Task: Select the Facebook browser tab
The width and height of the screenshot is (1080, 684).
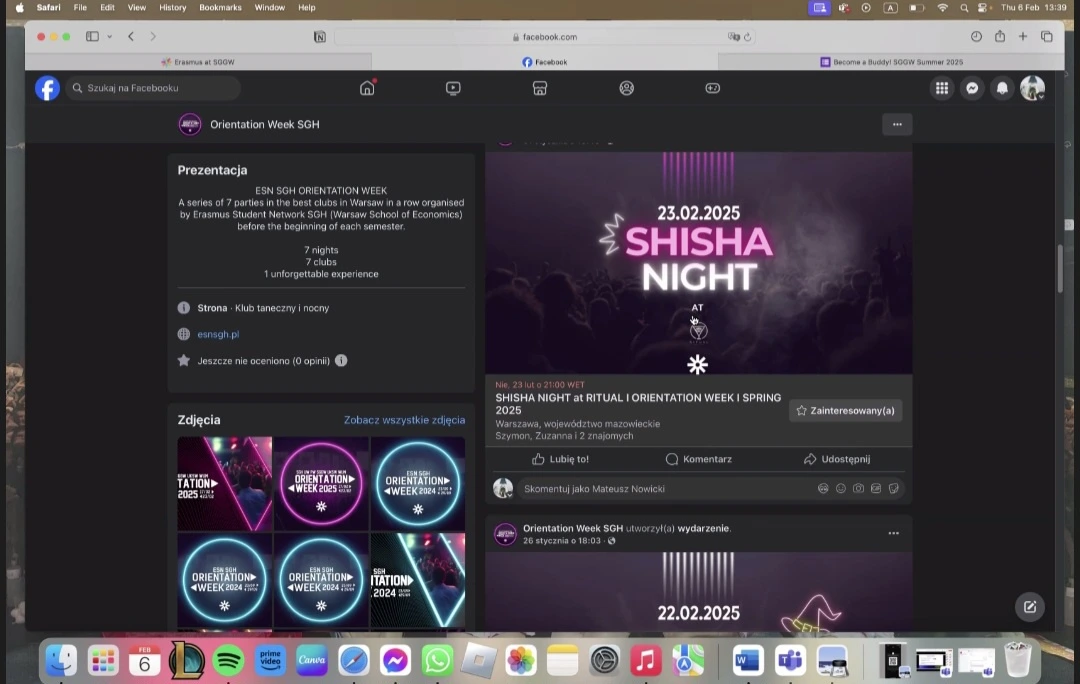Action: click(x=545, y=62)
